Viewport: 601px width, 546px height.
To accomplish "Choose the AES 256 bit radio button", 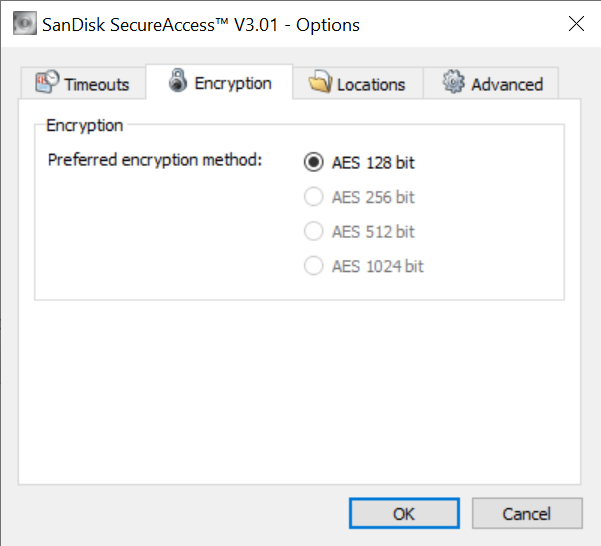I will (x=314, y=197).
